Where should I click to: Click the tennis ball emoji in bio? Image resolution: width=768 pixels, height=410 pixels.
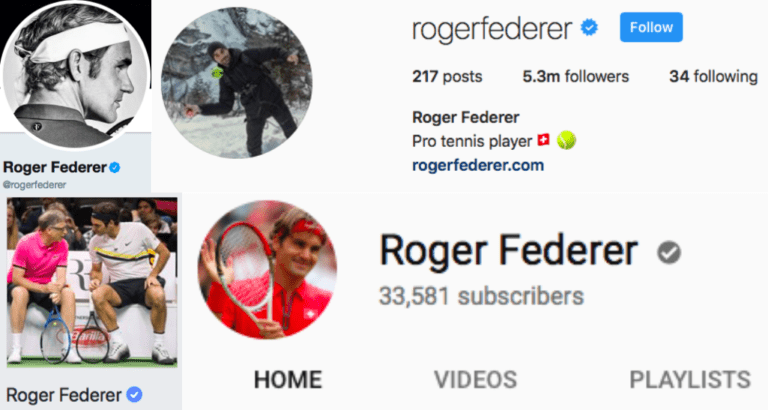pos(567,141)
